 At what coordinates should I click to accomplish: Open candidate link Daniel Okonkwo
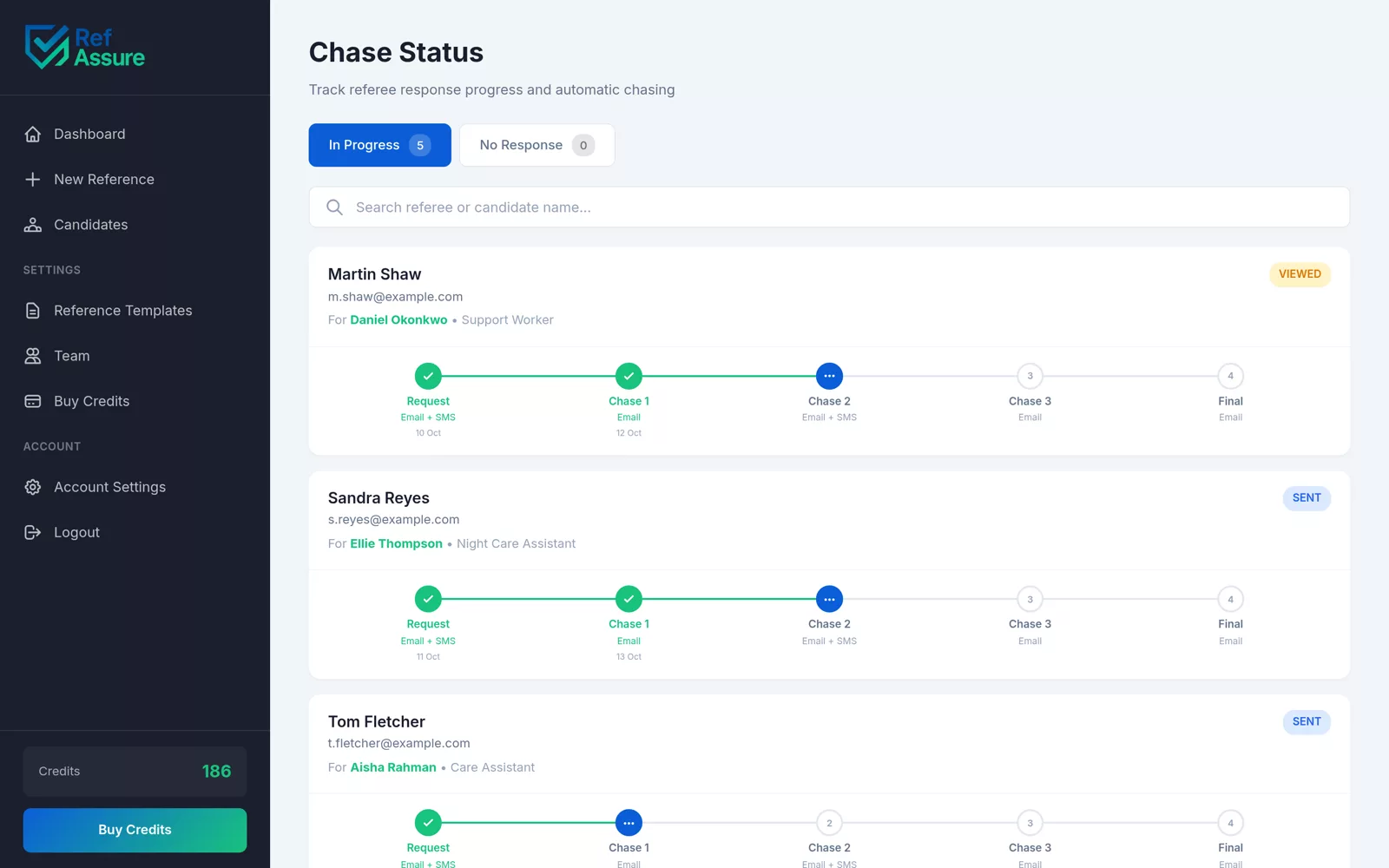tap(398, 320)
